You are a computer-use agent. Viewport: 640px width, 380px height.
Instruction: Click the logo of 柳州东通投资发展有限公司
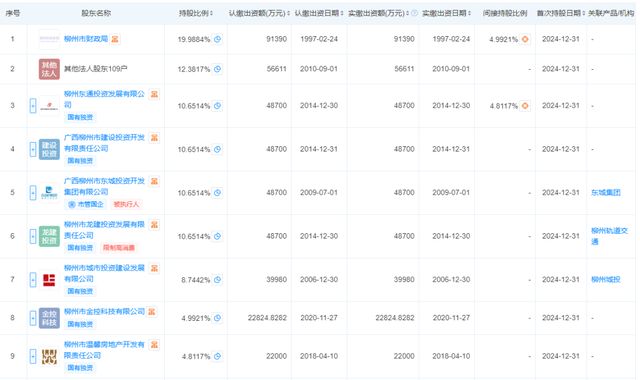click(x=49, y=106)
